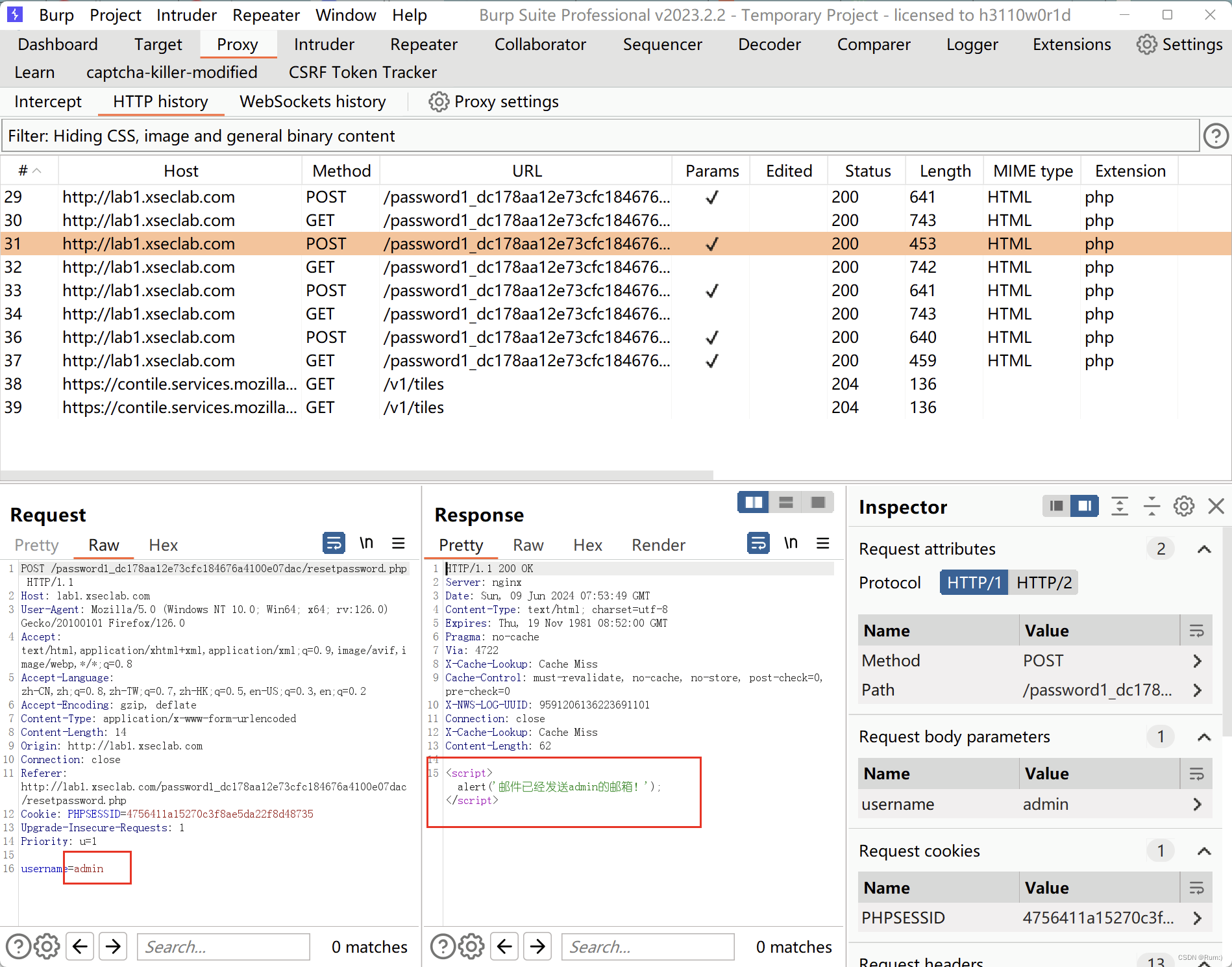The width and height of the screenshot is (1232, 967).
Task: Close the Inspector panel
Action: pos(1216,506)
